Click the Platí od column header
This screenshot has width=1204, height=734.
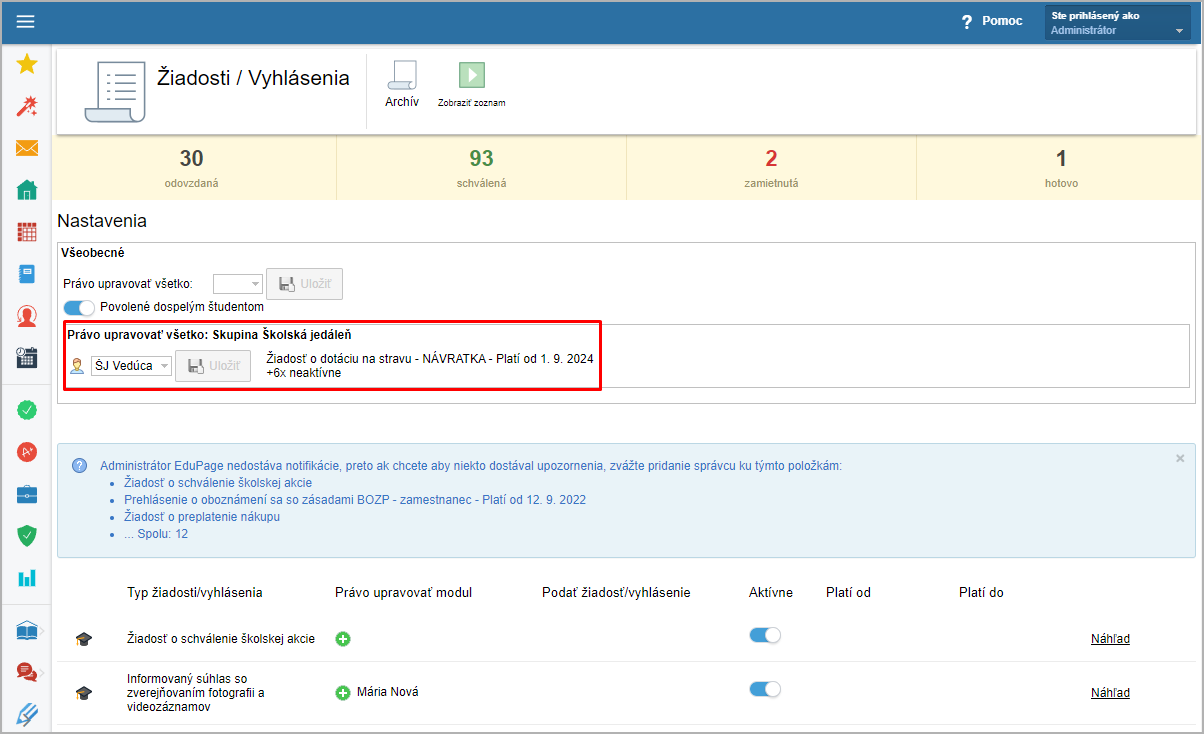pyautogui.click(x=848, y=592)
